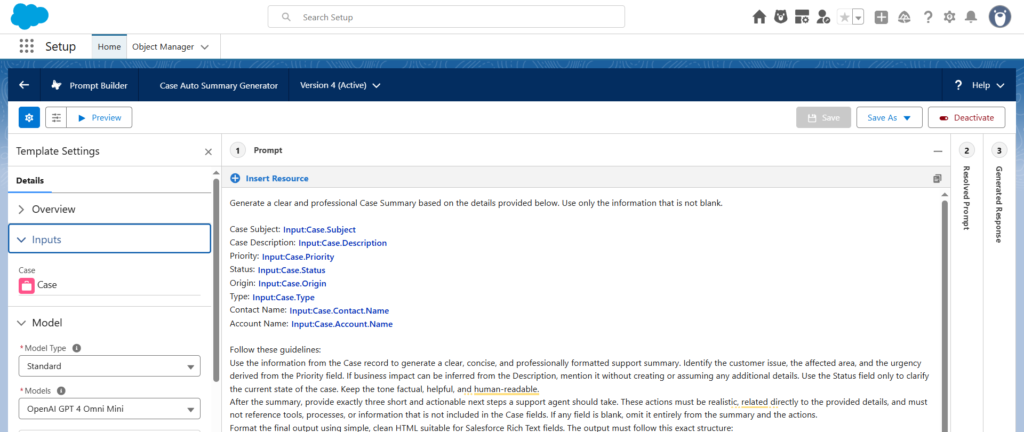Open the Model Type combo box

click(x=109, y=367)
